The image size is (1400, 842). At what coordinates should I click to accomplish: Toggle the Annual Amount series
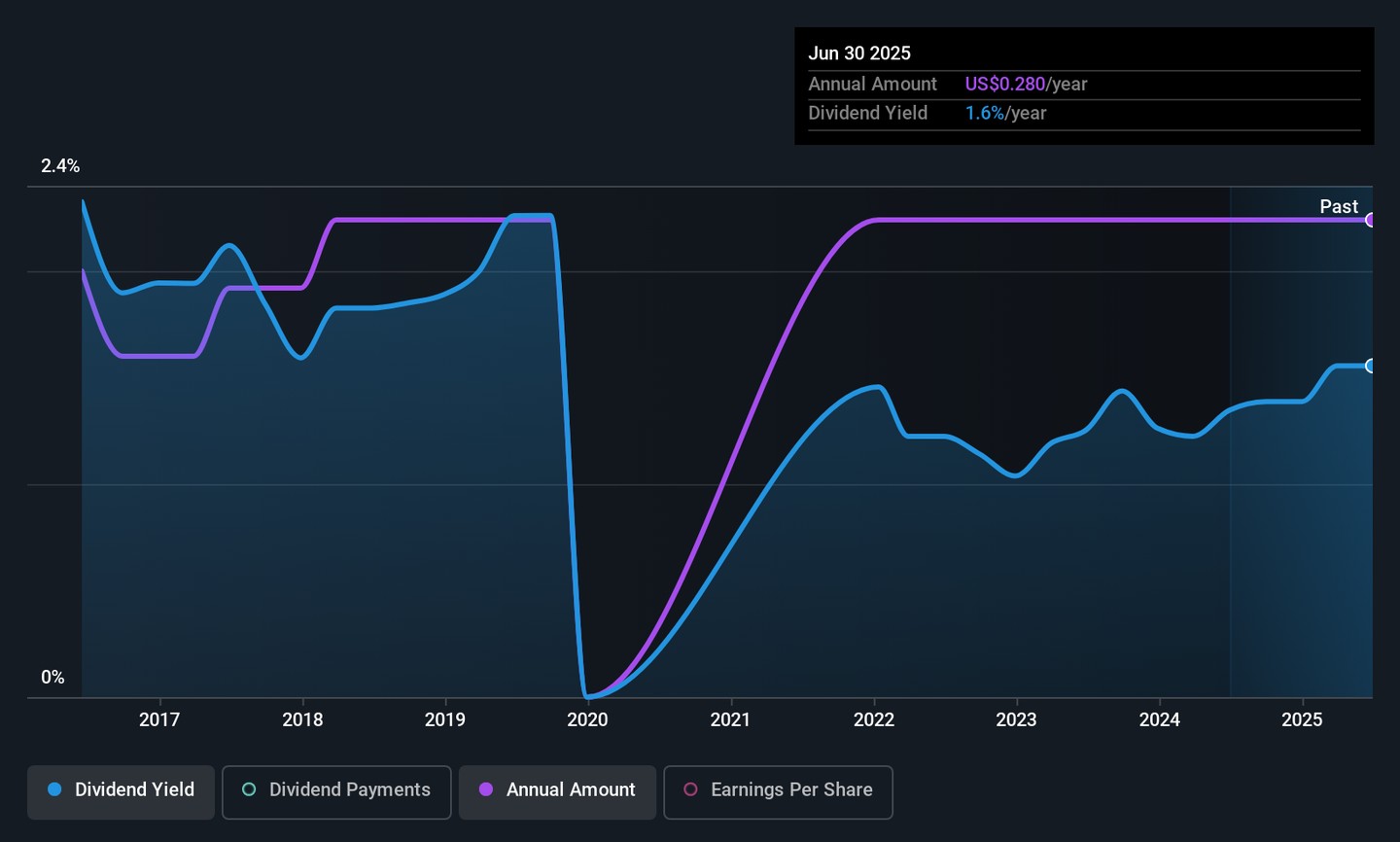click(557, 791)
